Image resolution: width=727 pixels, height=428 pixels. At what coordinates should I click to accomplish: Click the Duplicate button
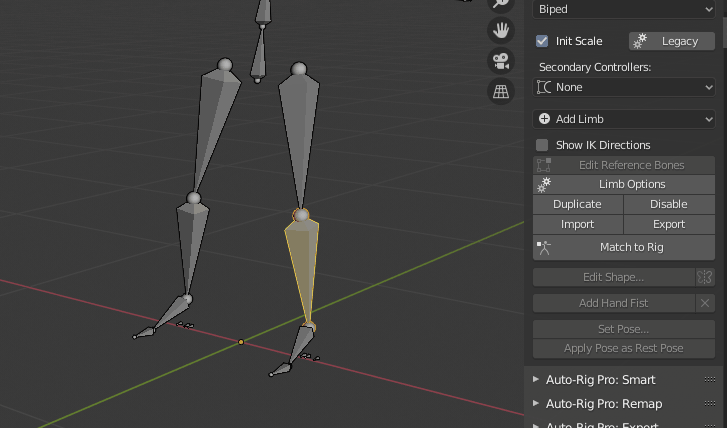(577, 204)
